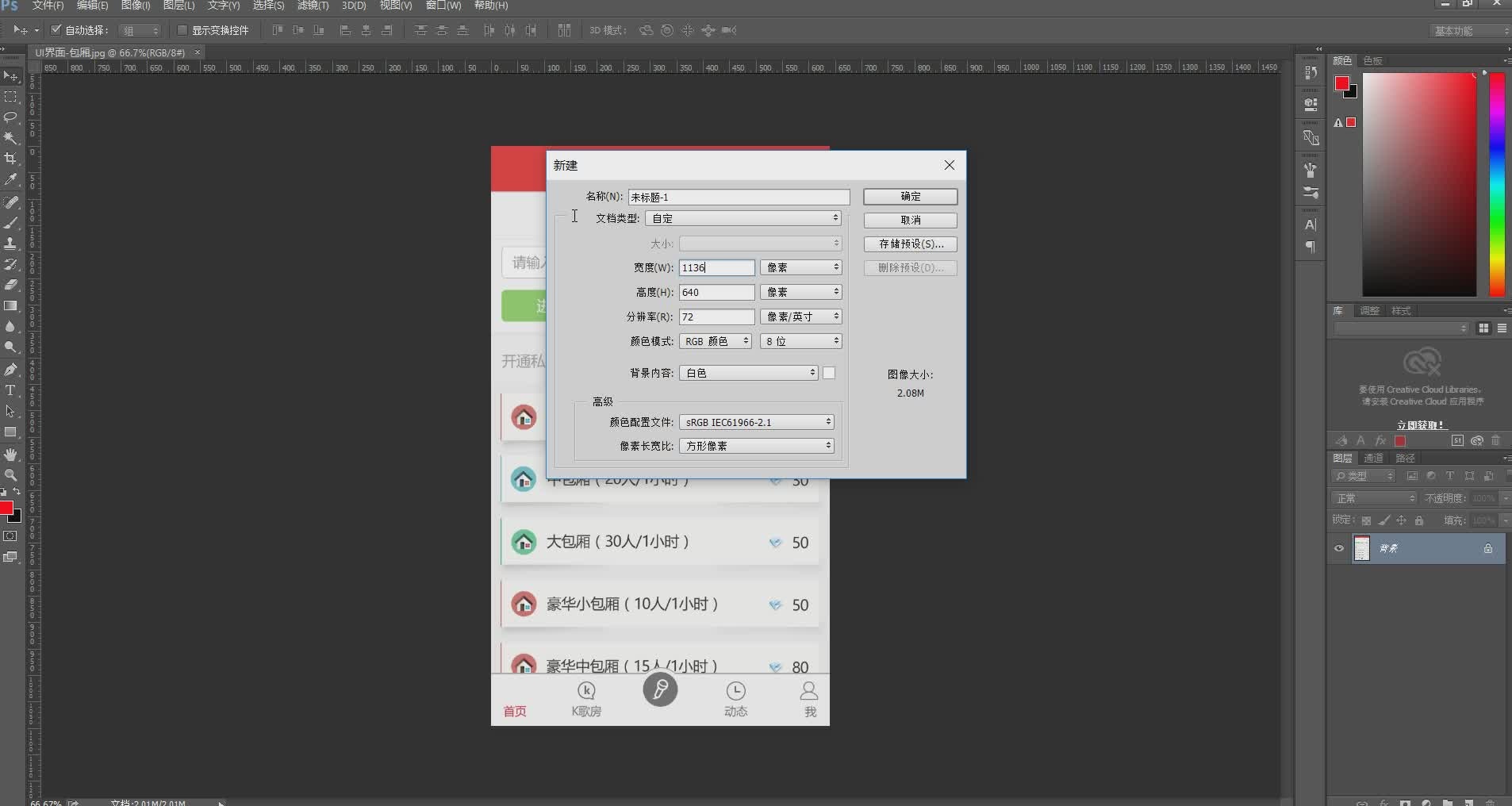Viewport: 1512px width, 806px height.
Task: Open the 窗口(W) menu
Action: (x=443, y=6)
